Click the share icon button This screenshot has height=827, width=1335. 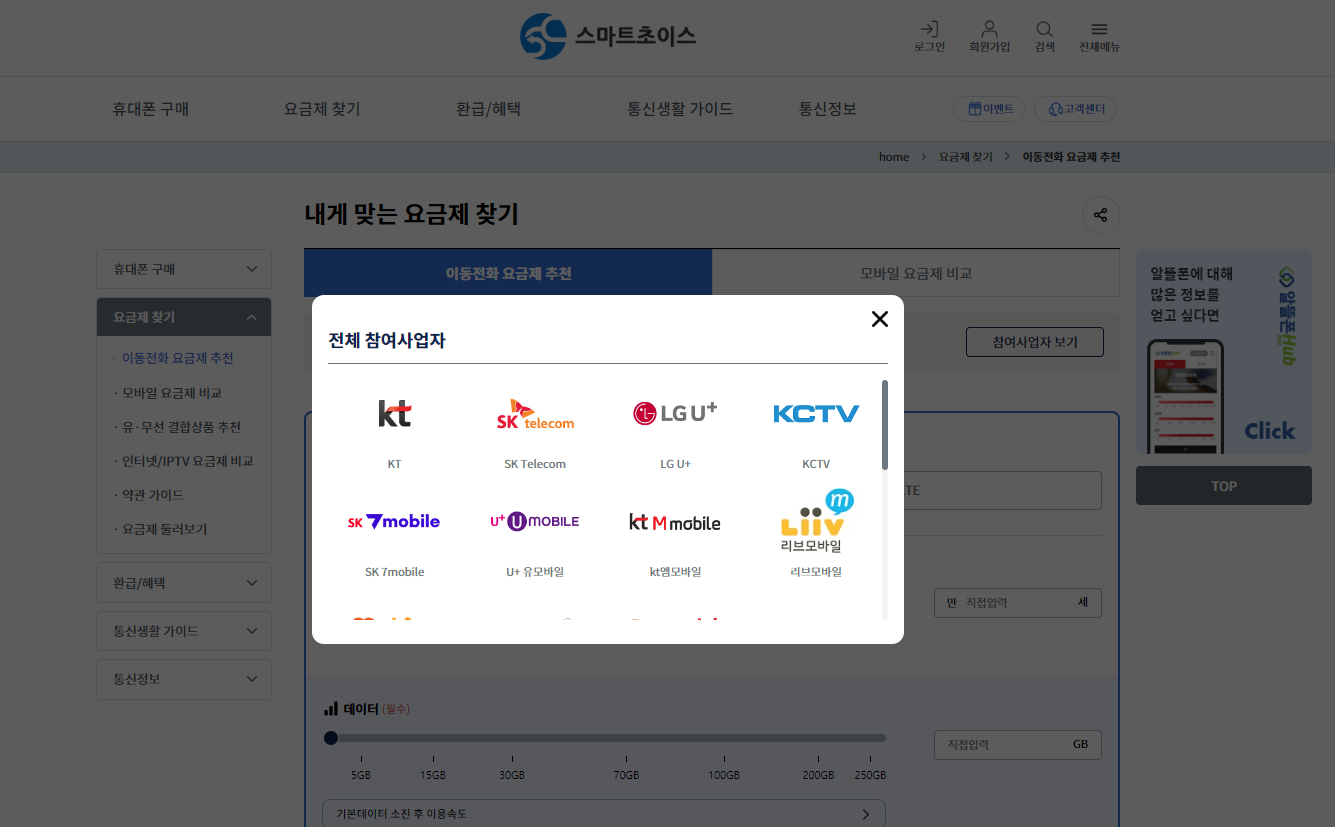coord(1101,215)
